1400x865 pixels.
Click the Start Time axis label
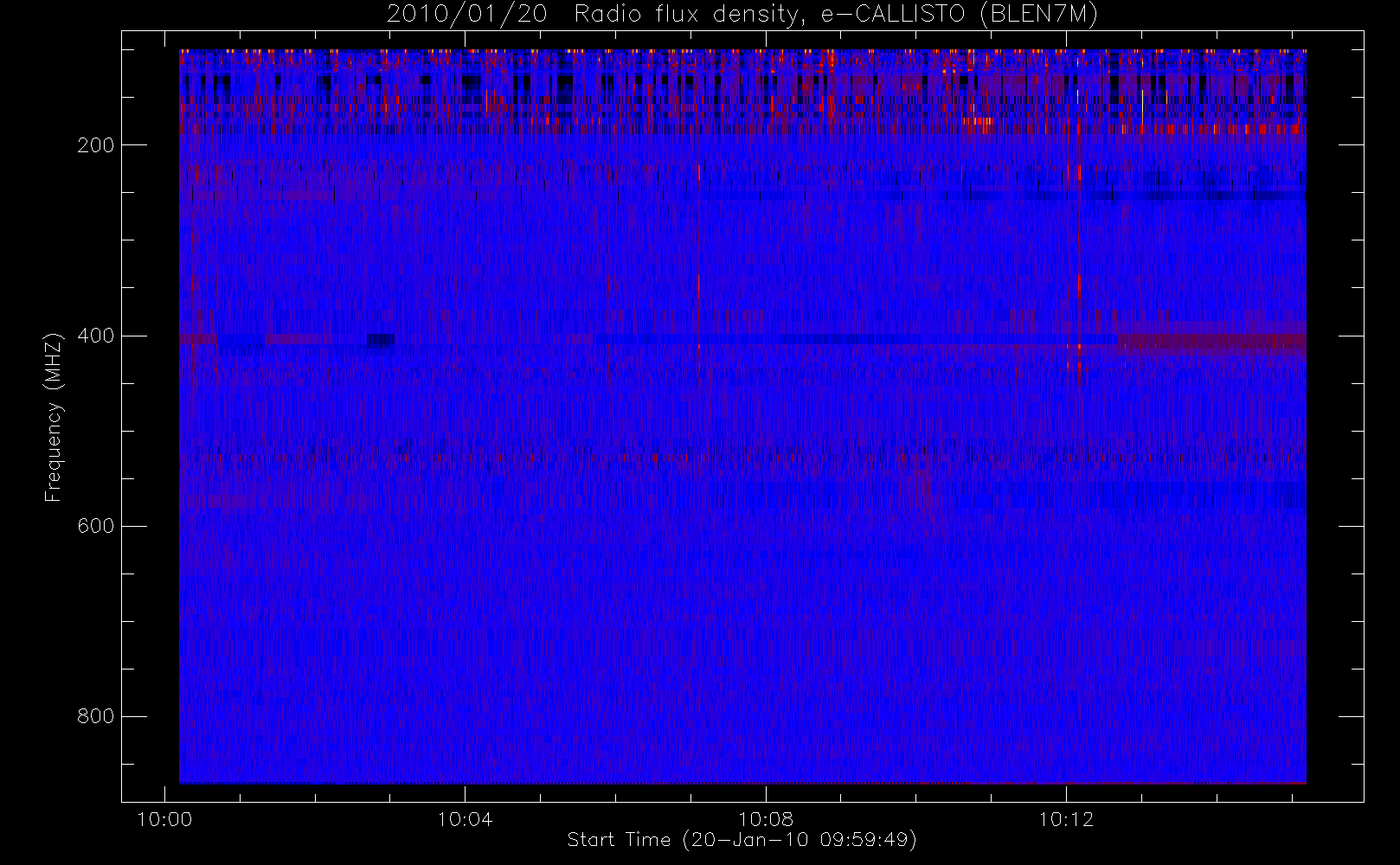[742, 840]
